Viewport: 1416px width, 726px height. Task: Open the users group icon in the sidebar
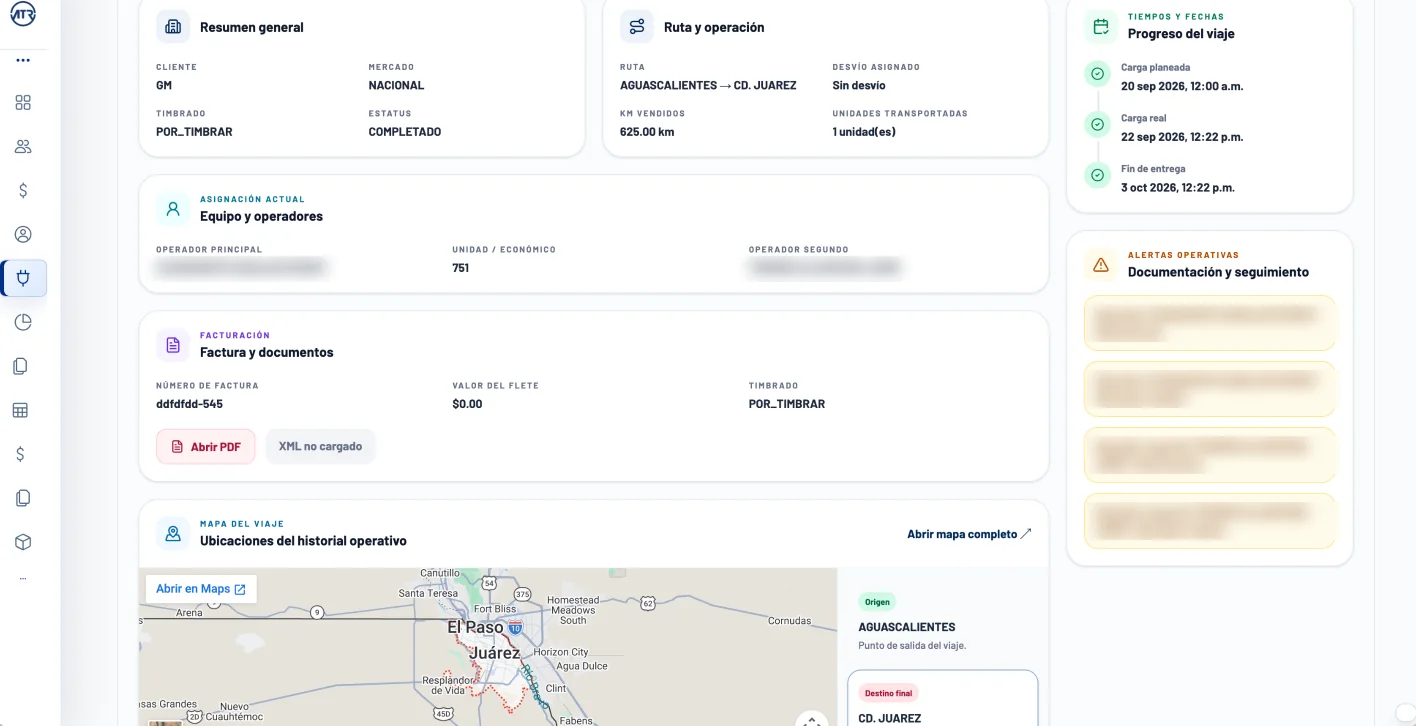click(x=23, y=146)
